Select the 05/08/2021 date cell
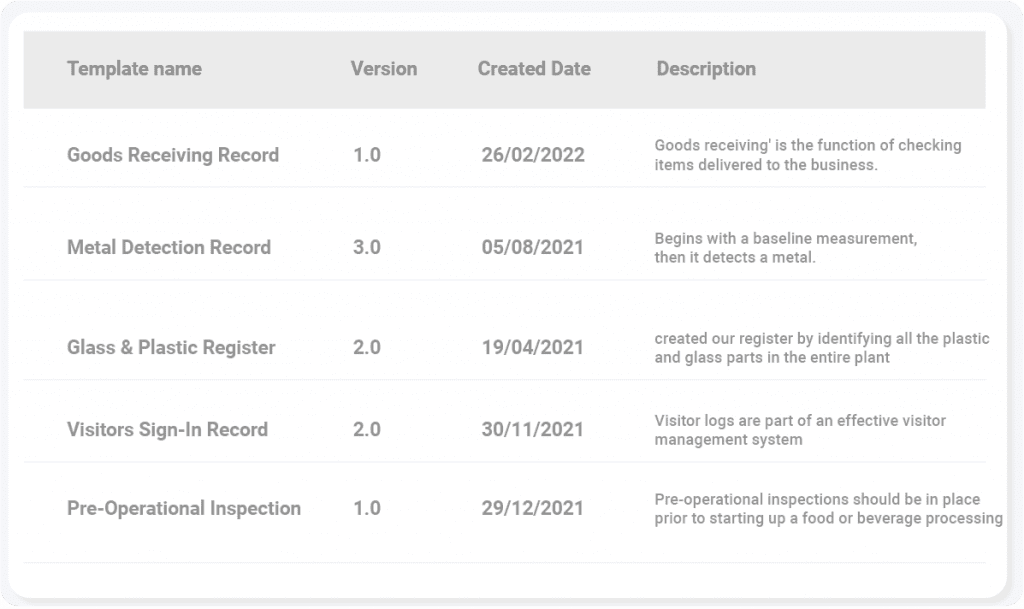1024x609 pixels. (x=532, y=247)
